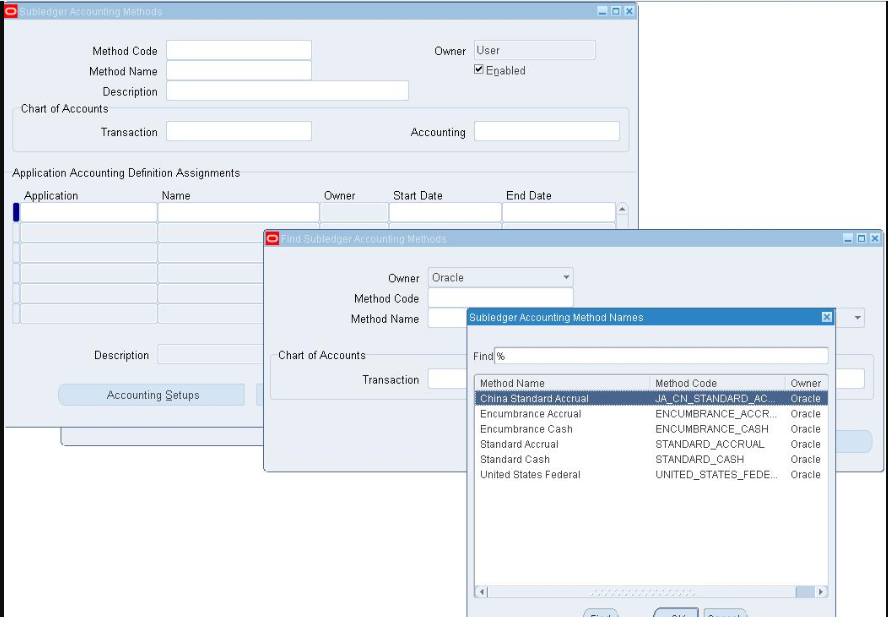Screen dimensions: 888x617
Task: Minimize the Find Subledger Accounting Methods window
Action: point(848,239)
